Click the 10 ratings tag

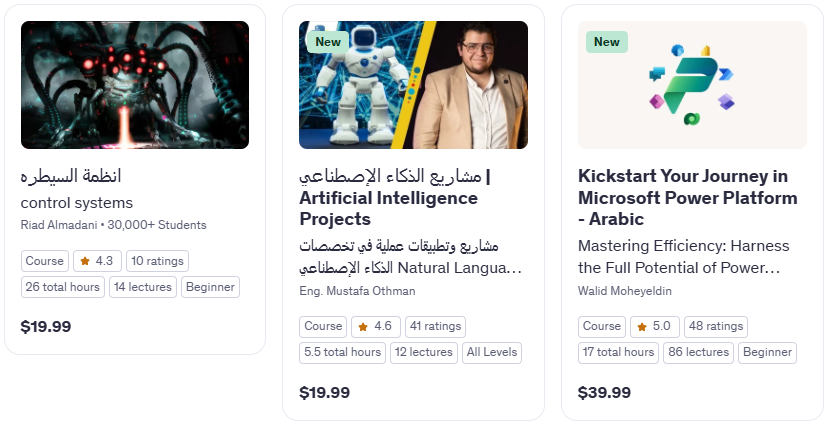point(157,261)
